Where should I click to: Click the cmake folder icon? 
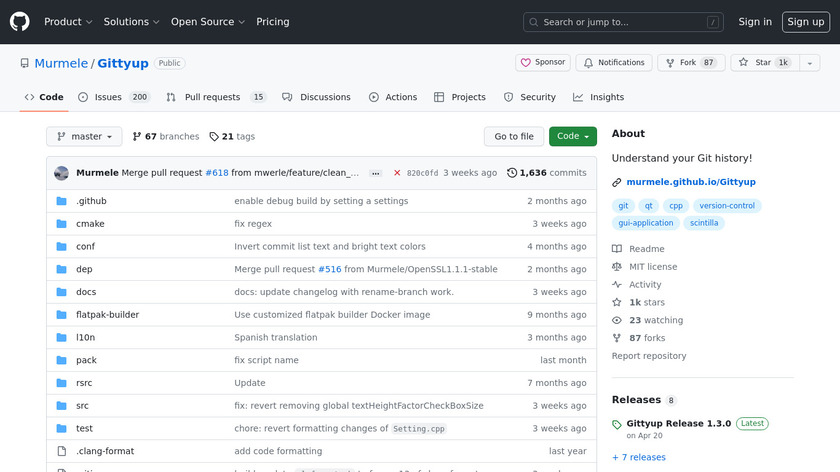coord(62,223)
